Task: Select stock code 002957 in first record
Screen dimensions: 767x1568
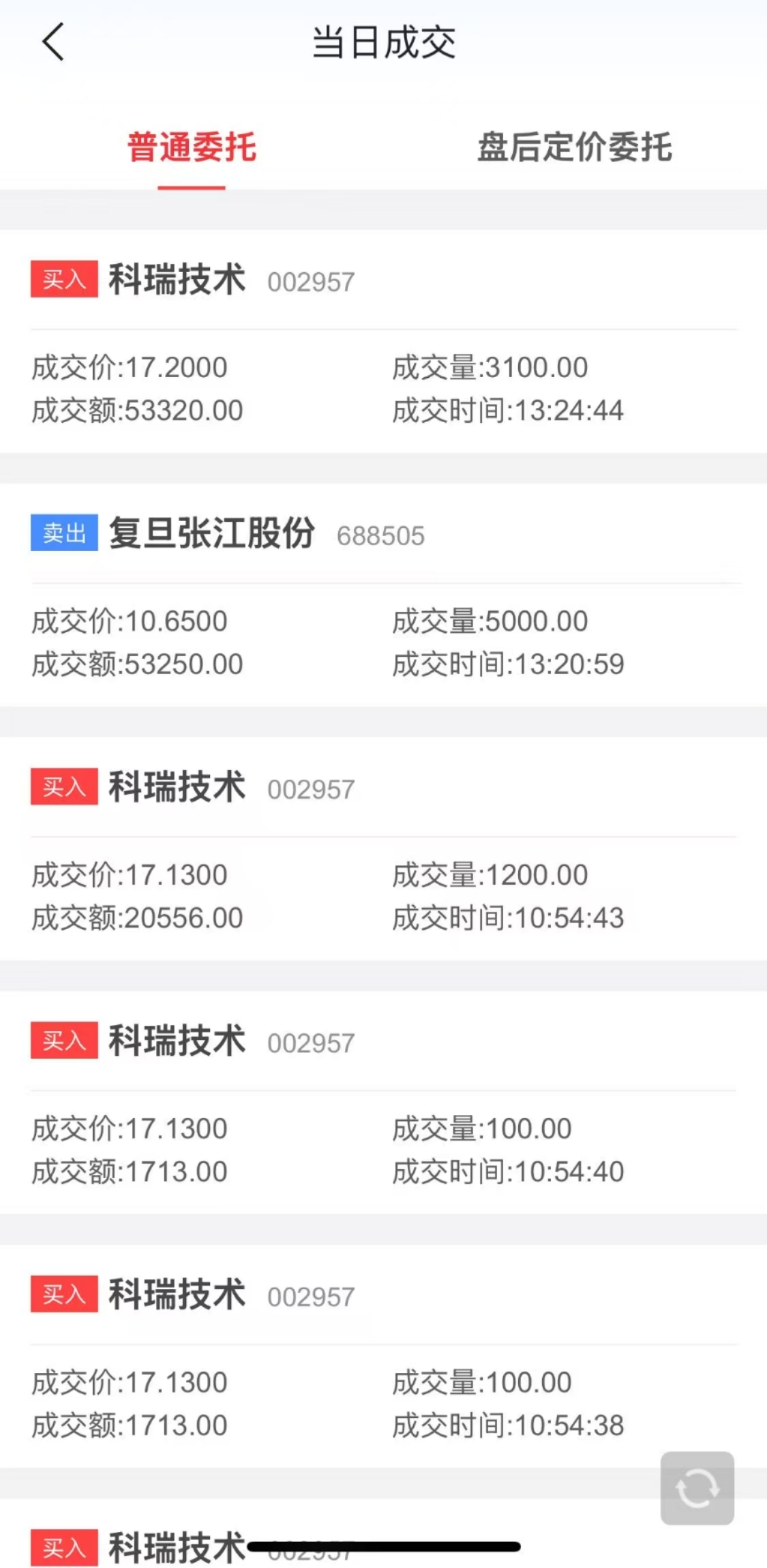Action: (x=311, y=282)
